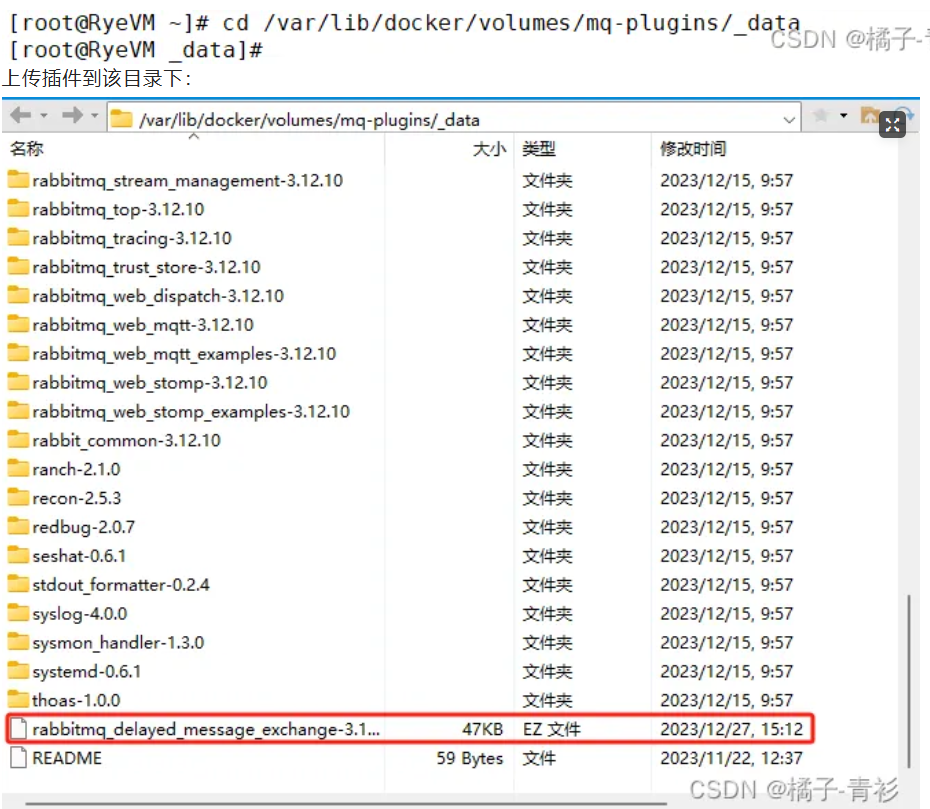The image size is (930, 809).
Task: Select the thoas-1.0.0 folder
Action: 76,700
